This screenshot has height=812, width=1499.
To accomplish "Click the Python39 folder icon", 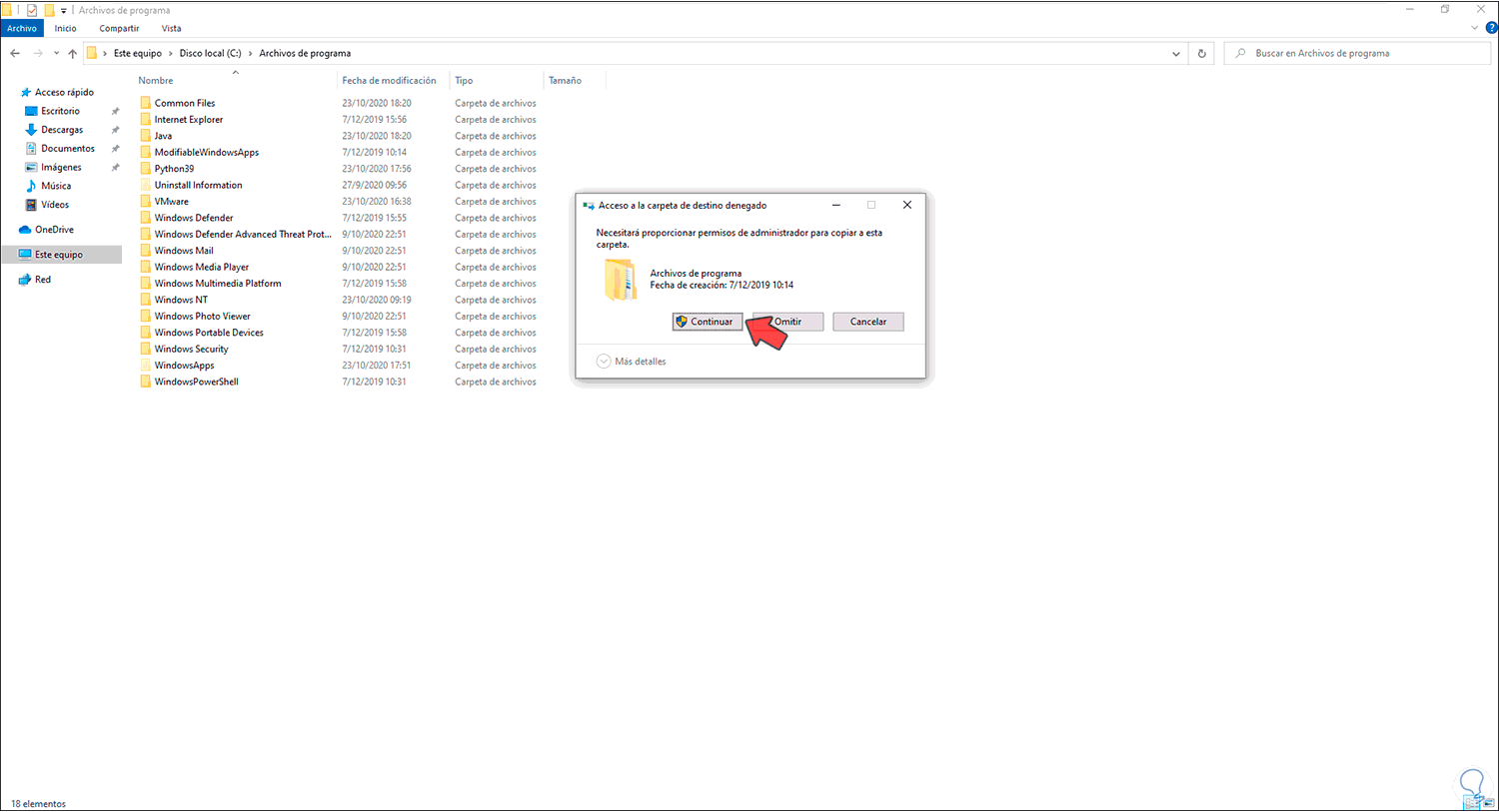I will (x=145, y=169).
